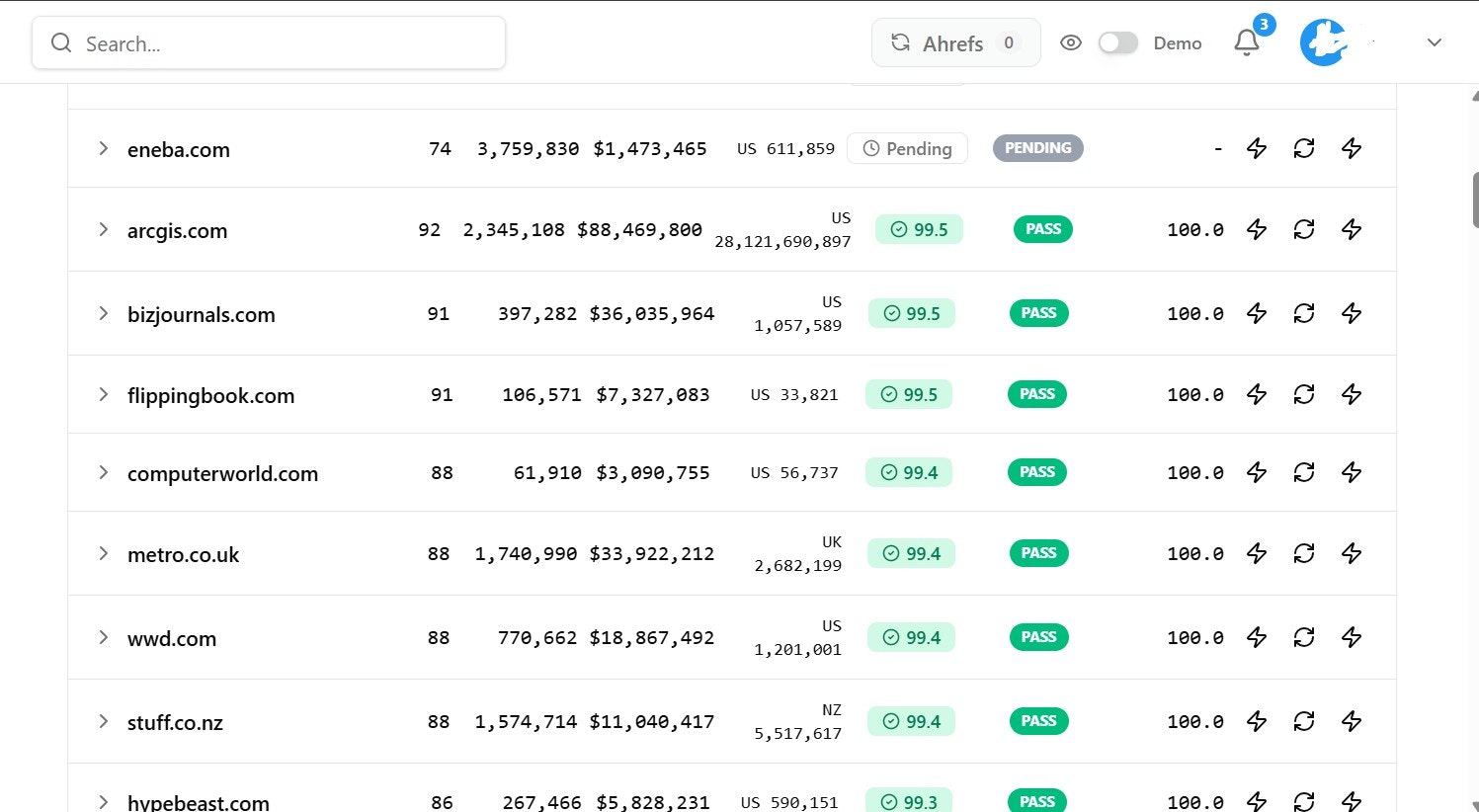Image resolution: width=1479 pixels, height=812 pixels.
Task: Expand the computerworld.com row details
Action: [103, 472]
